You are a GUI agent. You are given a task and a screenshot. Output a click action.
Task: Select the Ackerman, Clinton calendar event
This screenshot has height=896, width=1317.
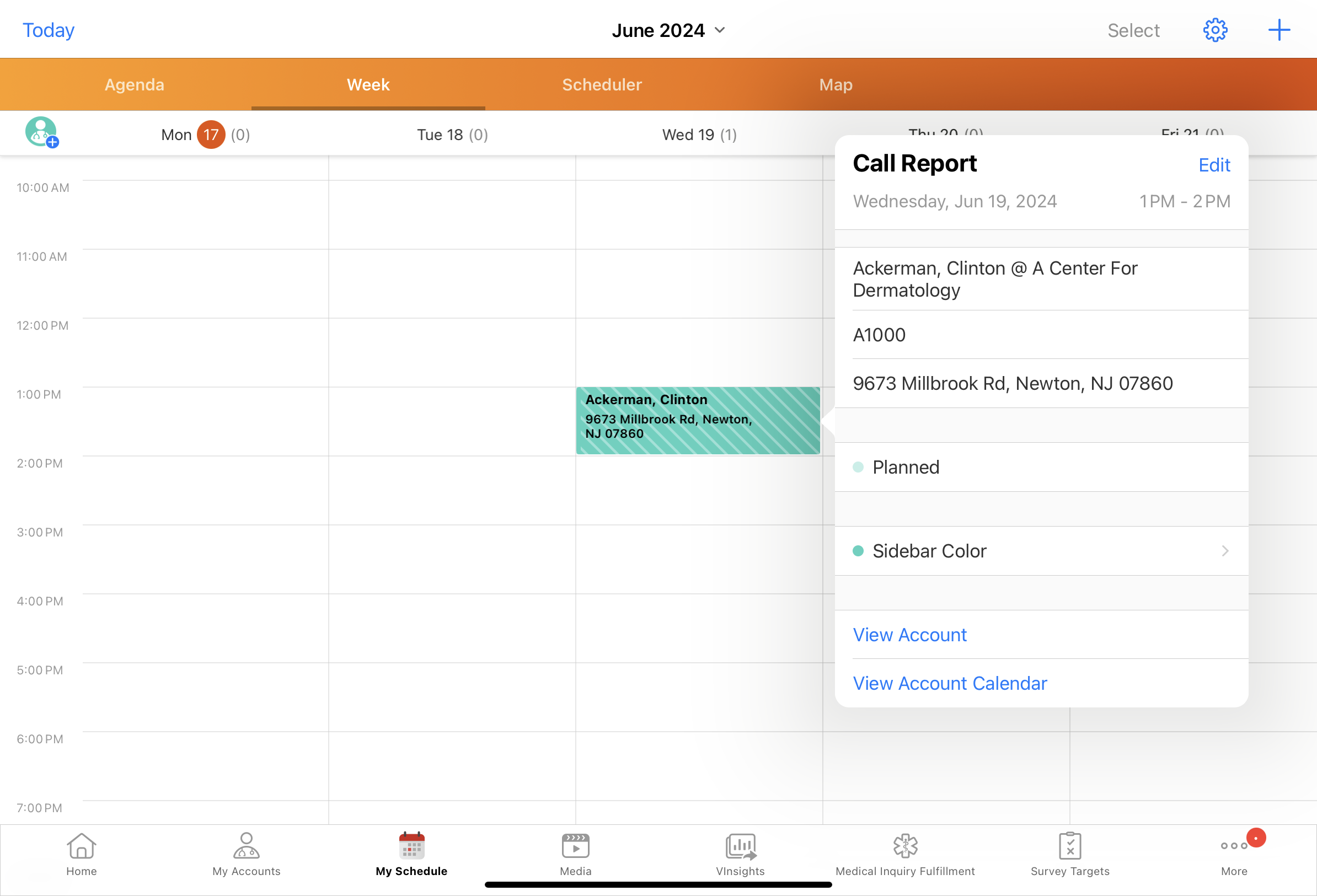pyautogui.click(x=697, y=421)
